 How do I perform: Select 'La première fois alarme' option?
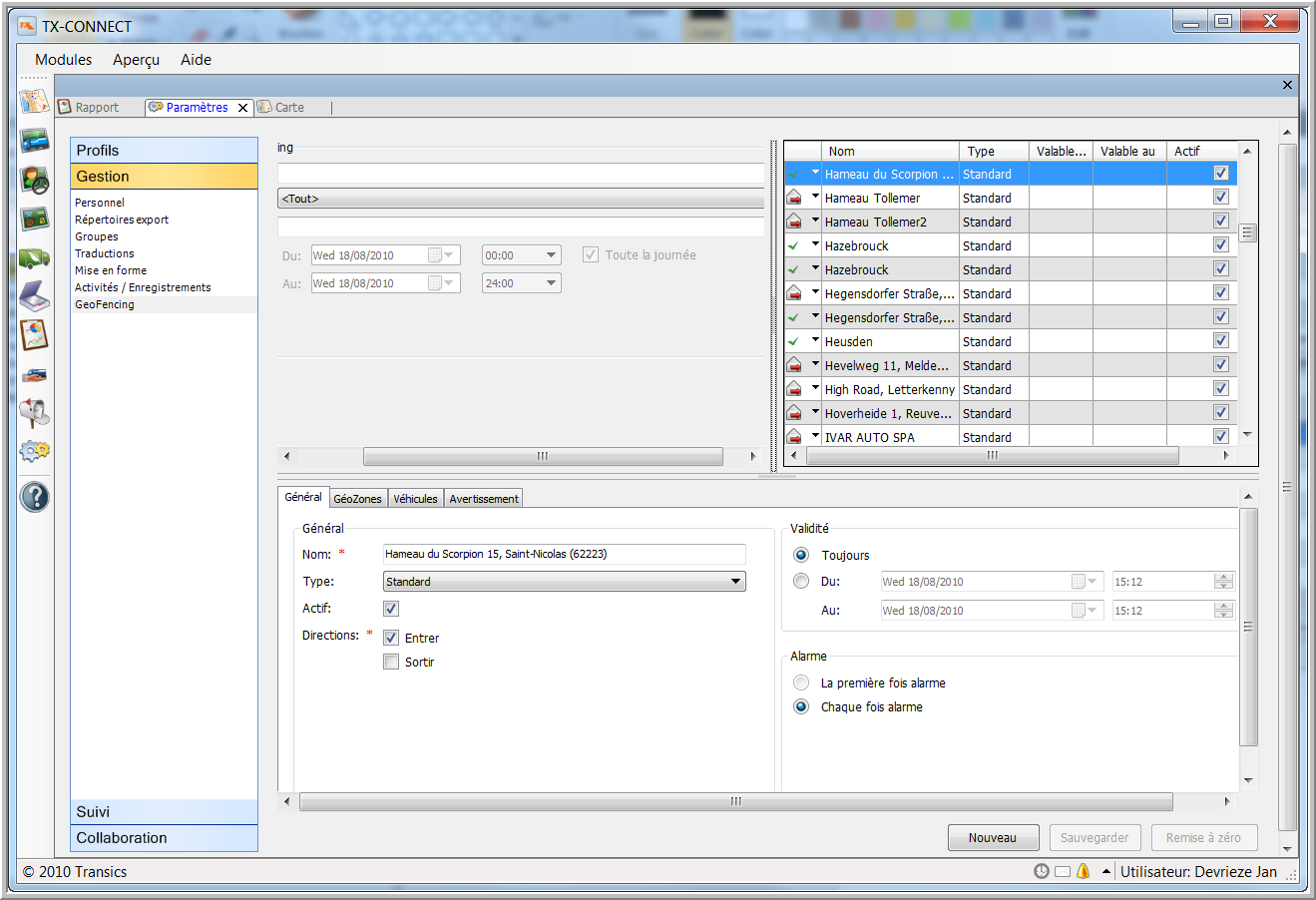801,682
